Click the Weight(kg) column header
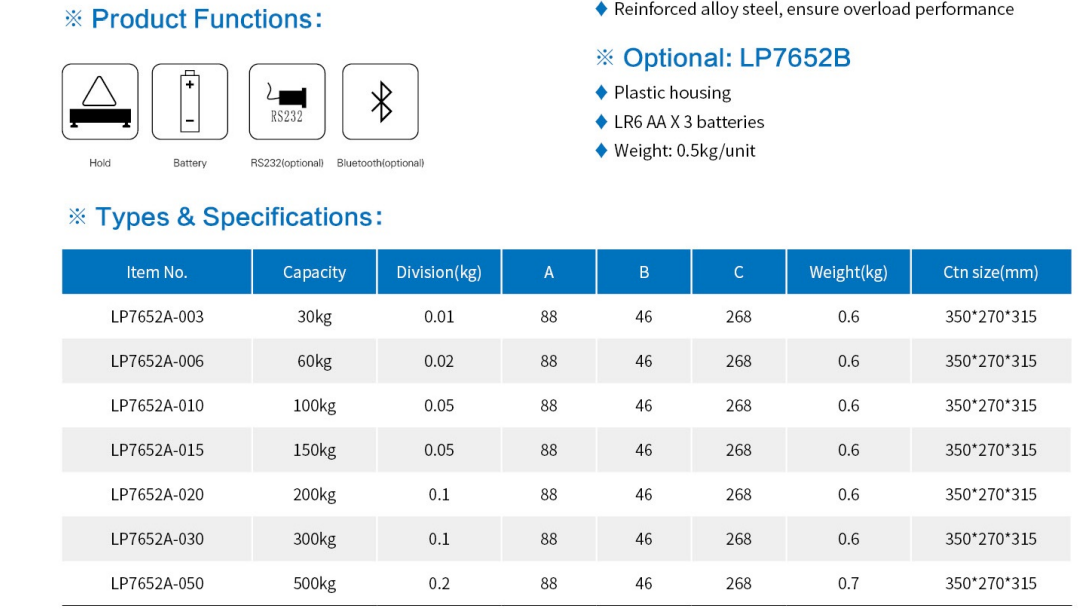This screenshot has height=616, width=1081. [x=848, y=272]
